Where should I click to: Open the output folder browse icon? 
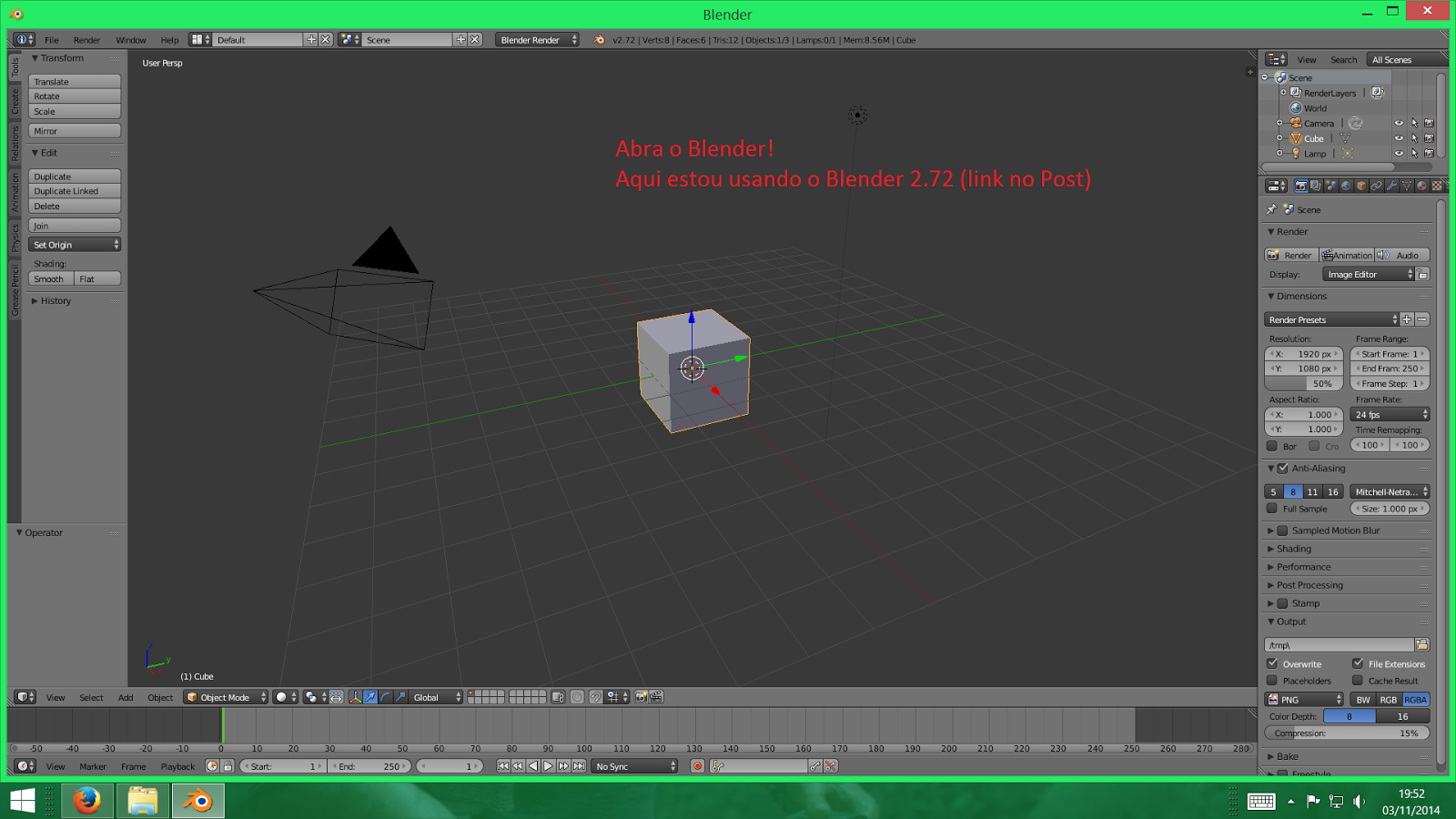click(x=1422, y=644)
